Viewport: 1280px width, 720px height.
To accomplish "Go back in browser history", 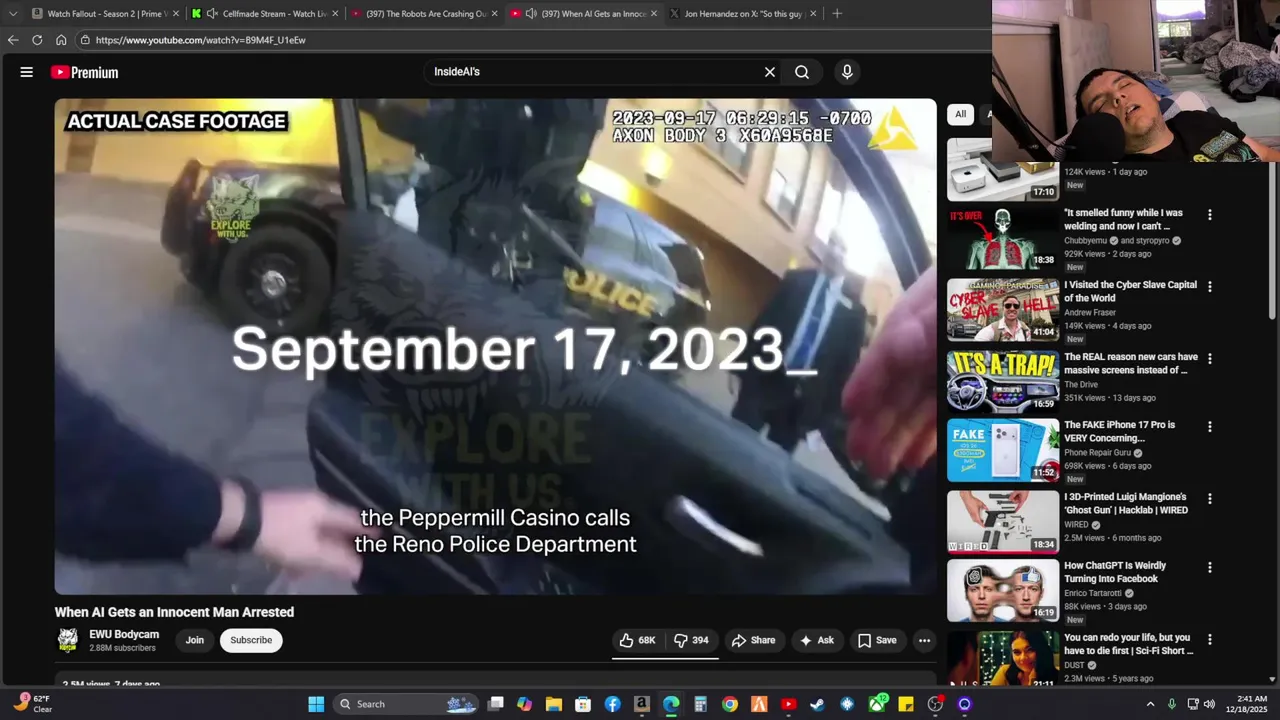I will (x=13, y=40).
